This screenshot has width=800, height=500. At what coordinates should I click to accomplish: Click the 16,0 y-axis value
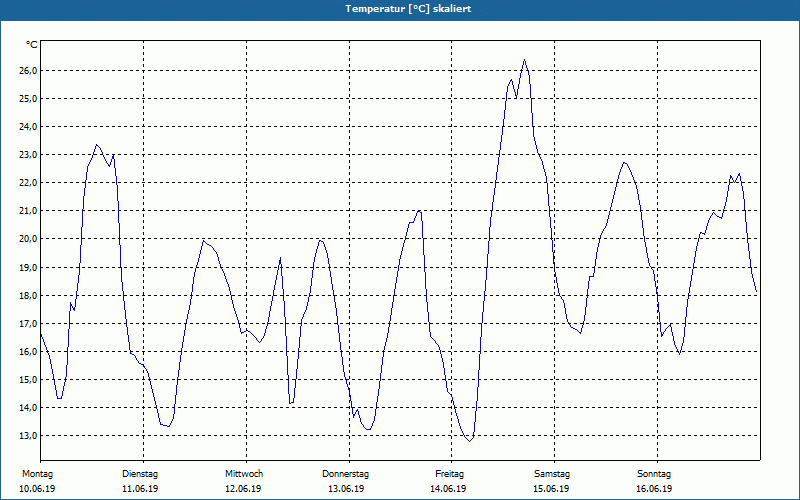point(29,352)
